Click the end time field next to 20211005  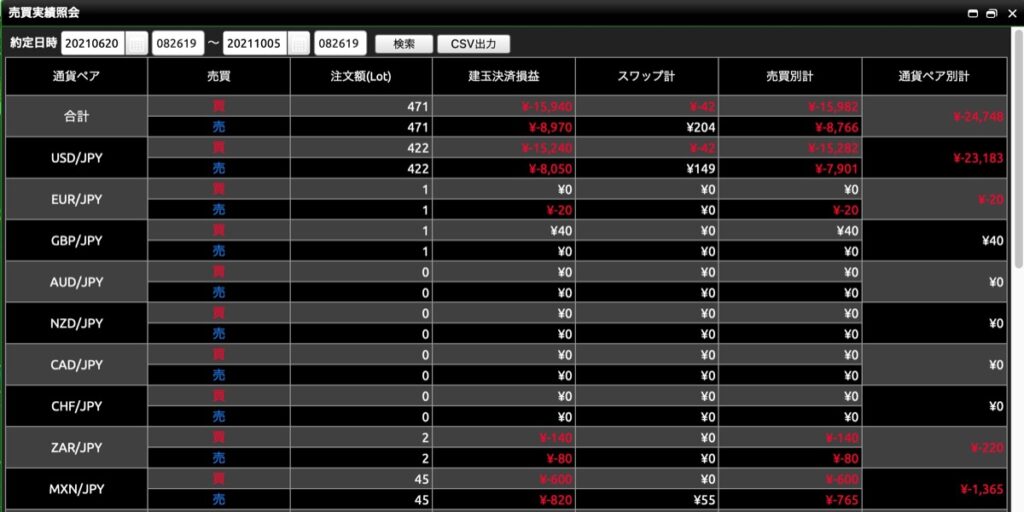(x=340, y=44)
